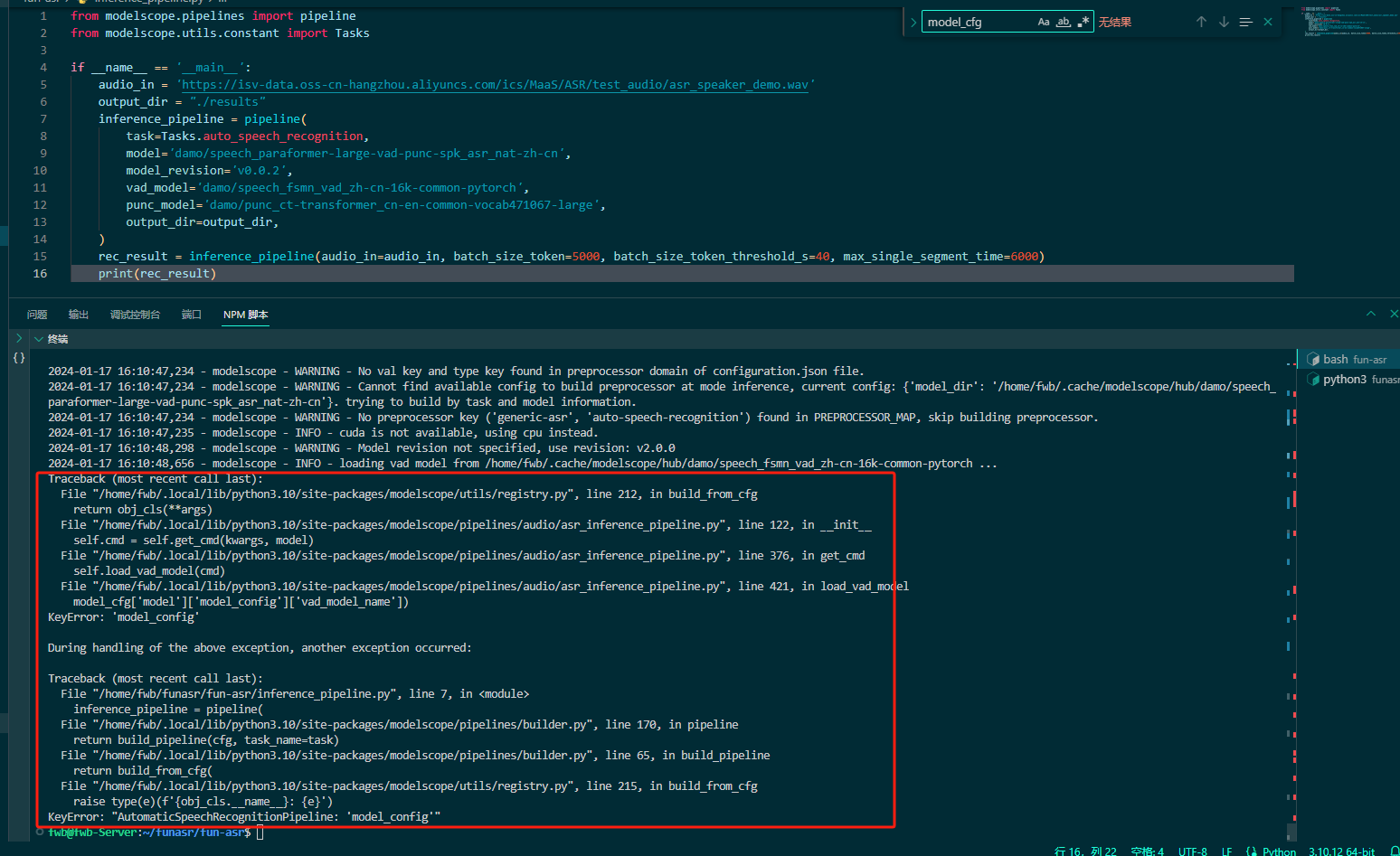Screen dimensions: 1400x856
Task: Click model_revision value 'v0.0.2'
Action: (259, 170)
